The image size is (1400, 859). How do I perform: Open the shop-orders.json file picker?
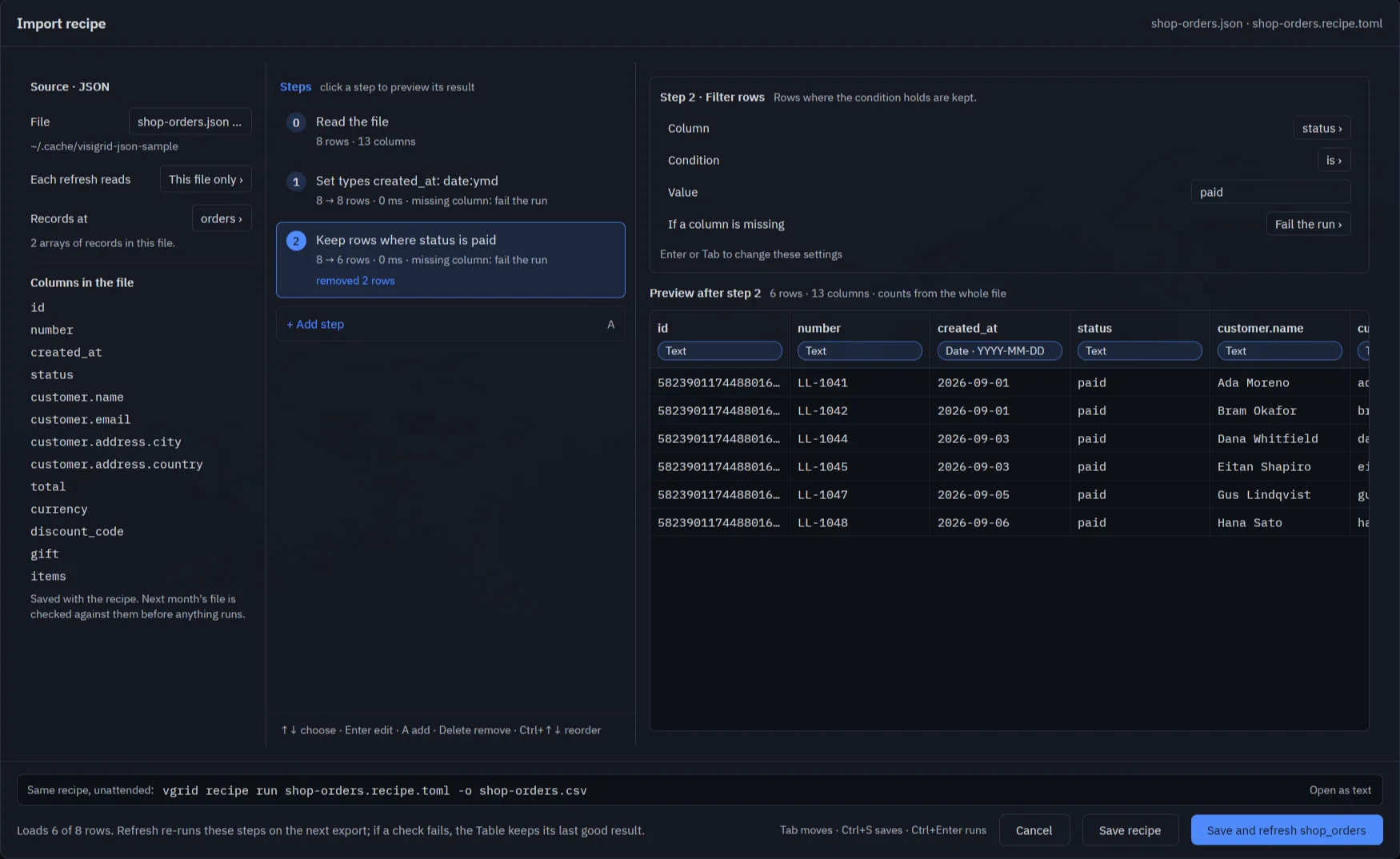coord(190,122)
